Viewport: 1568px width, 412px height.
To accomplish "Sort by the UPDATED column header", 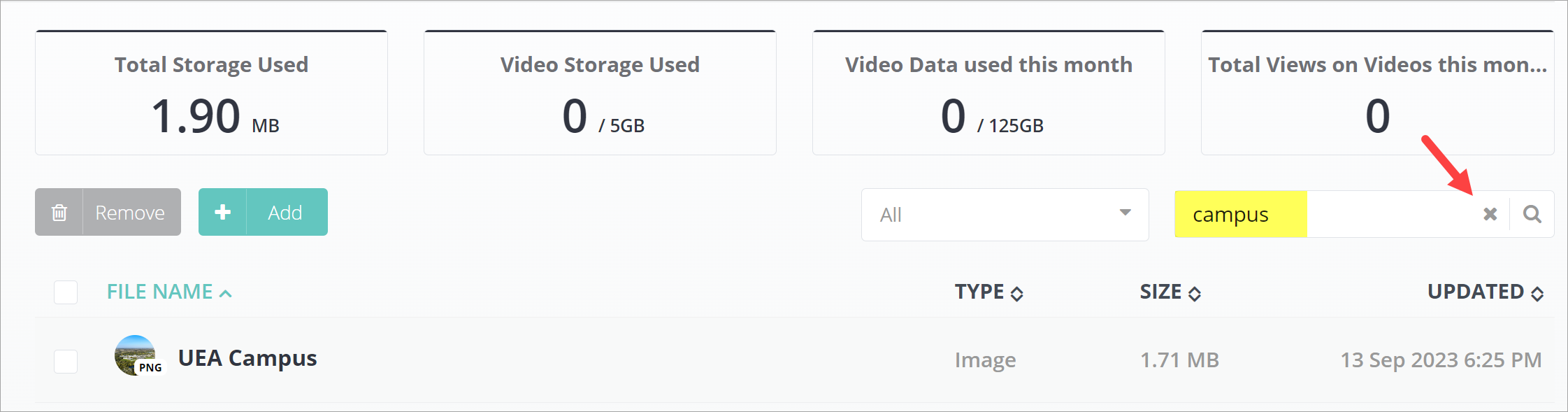I will pyautogui.click(x=1475, y=292).
